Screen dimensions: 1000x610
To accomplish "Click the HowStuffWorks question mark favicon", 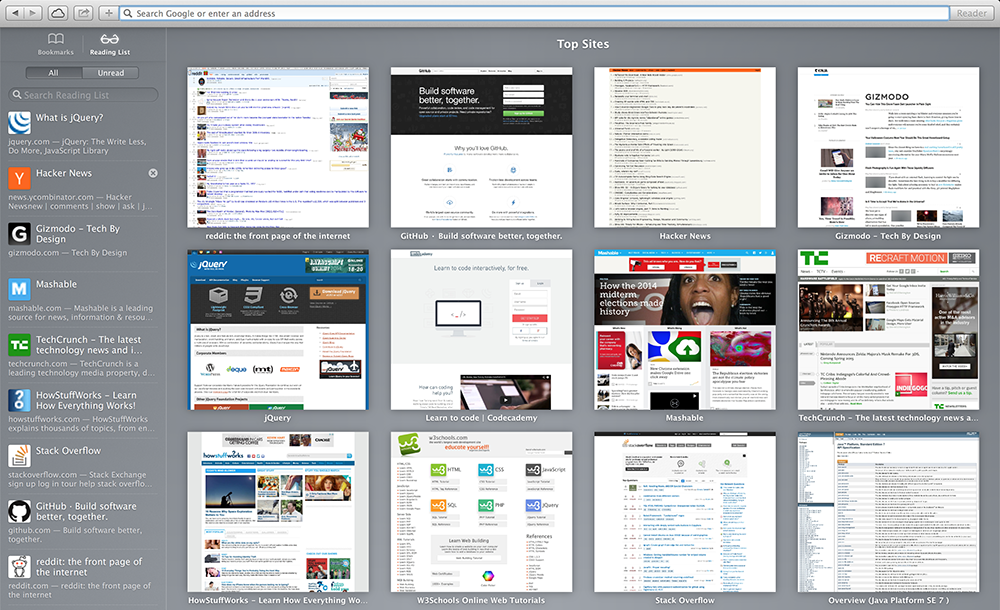I will click(x=19, y=400).
